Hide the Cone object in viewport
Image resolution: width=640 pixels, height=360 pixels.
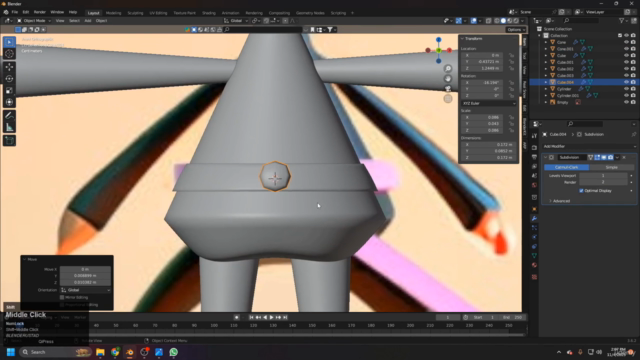pos(626,42)
